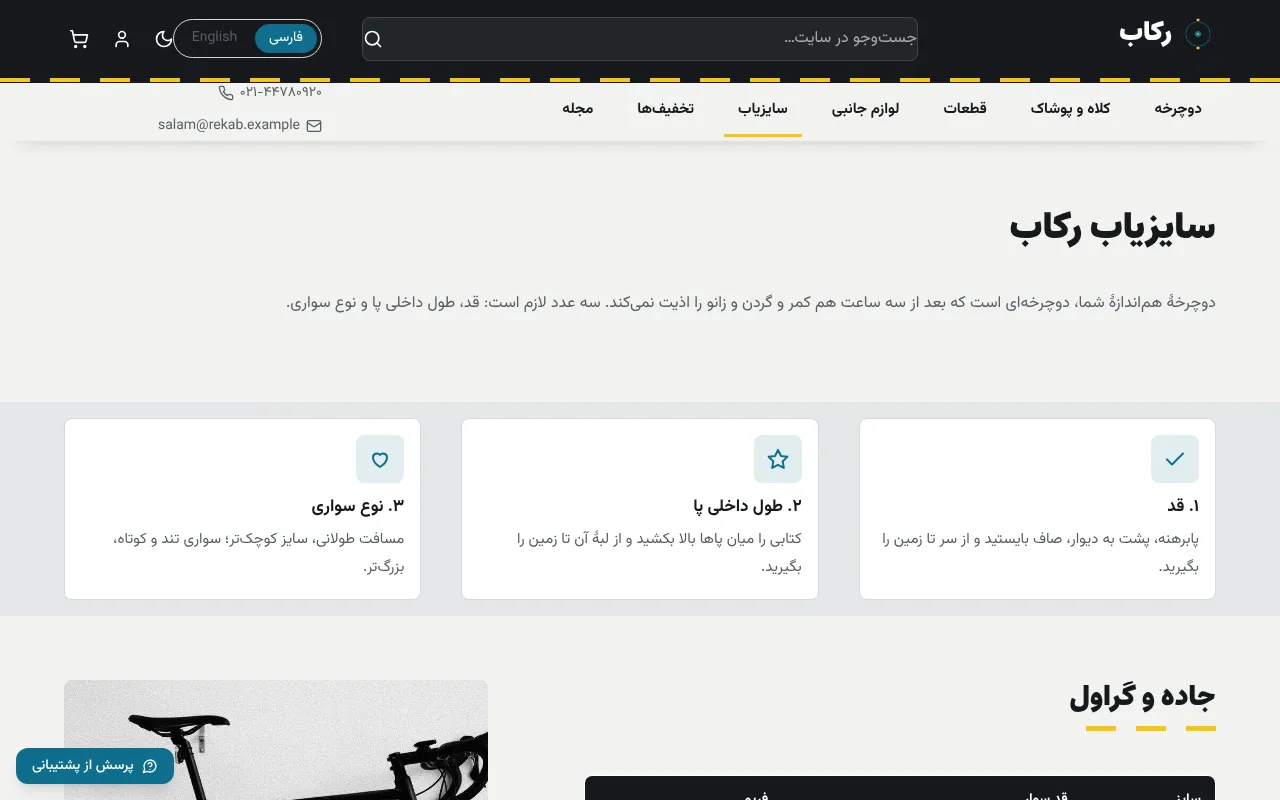Screen dimensions: 1280x800
Task: Open the تخفیف‌ها menu item
Action: (x=666, y=109)
